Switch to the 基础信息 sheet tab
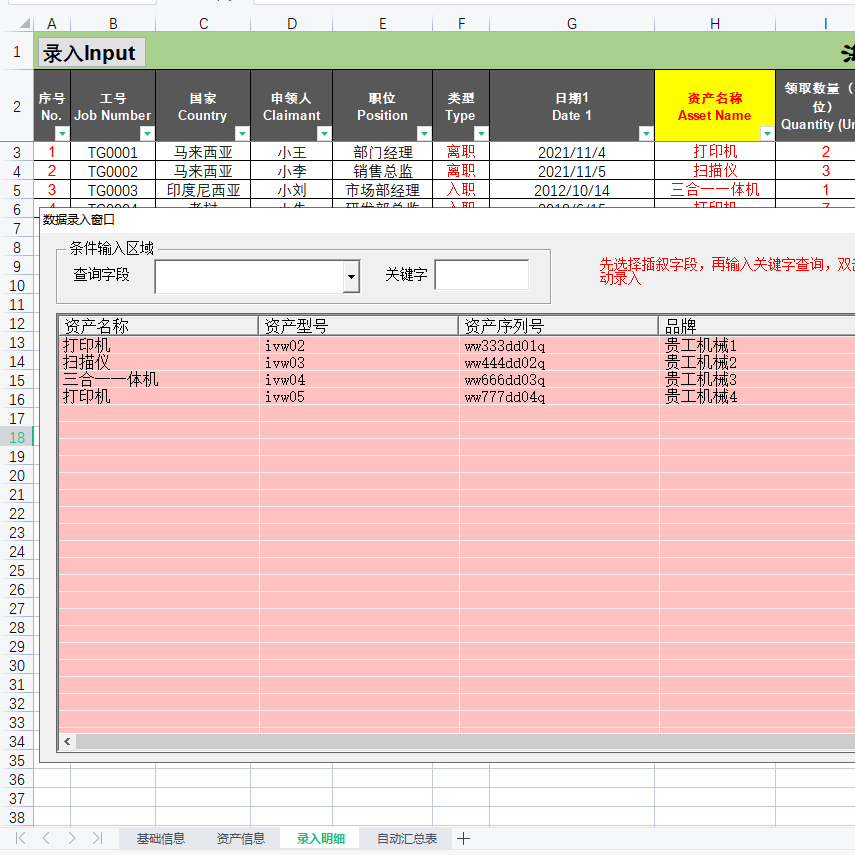 [x=160, y=839]
